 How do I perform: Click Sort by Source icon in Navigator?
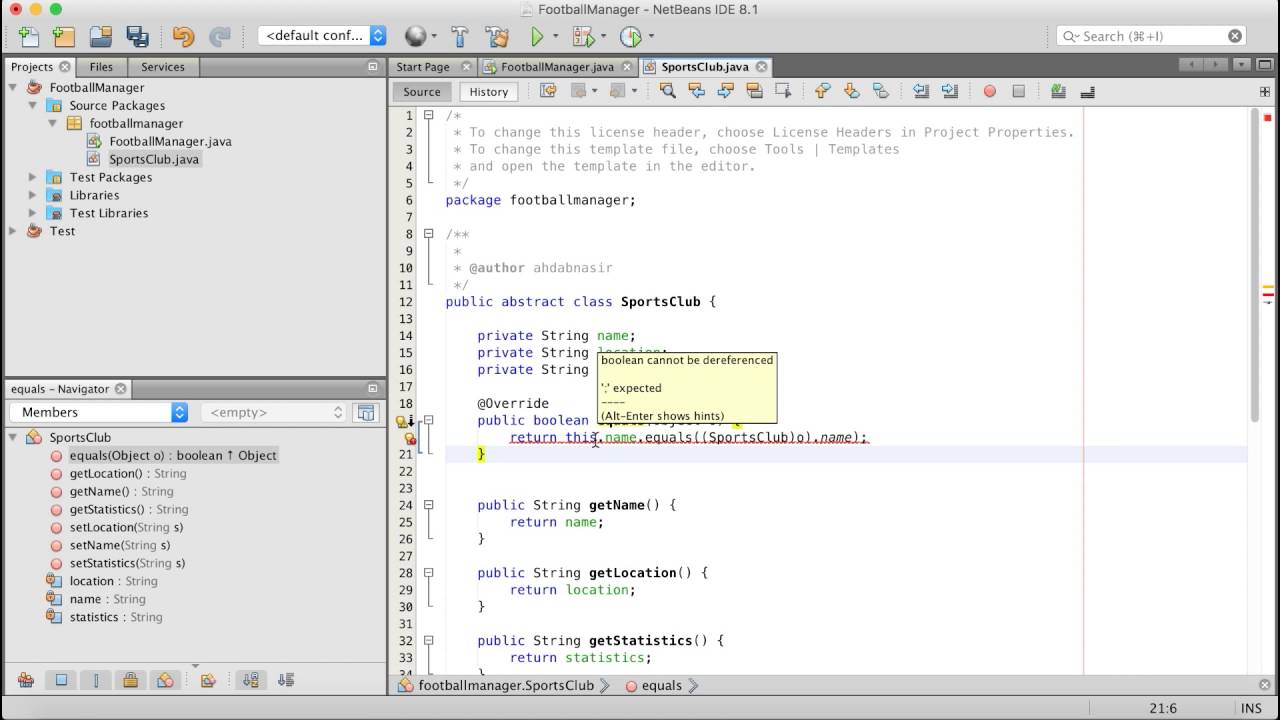tap(286, 680)
